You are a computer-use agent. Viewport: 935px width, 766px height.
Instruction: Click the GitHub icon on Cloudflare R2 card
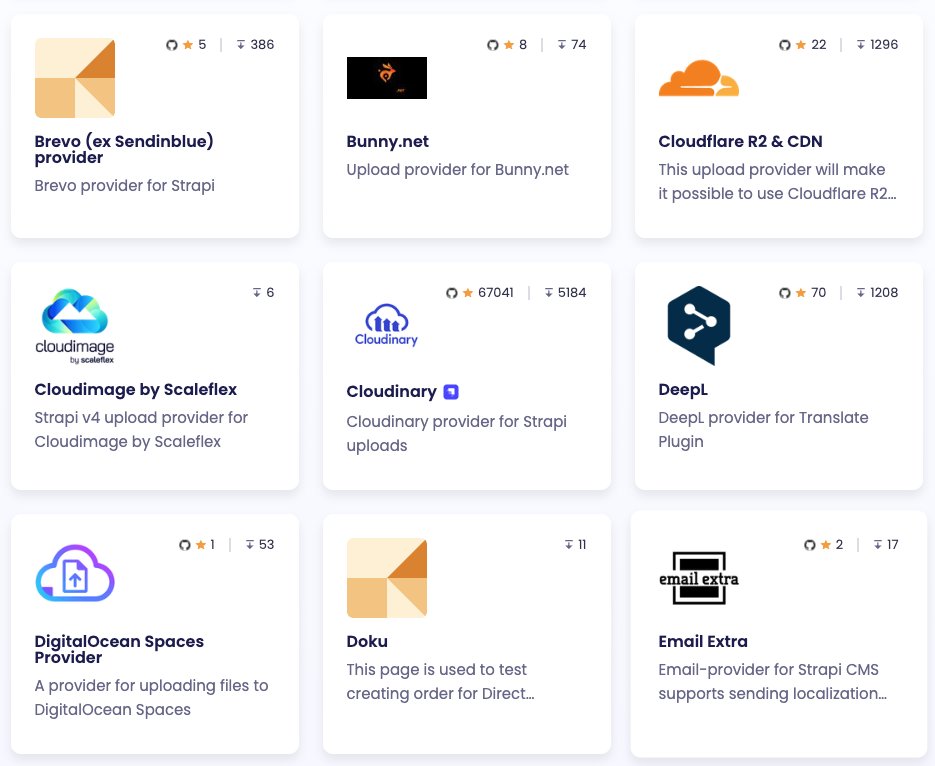(x=785, y=45)
